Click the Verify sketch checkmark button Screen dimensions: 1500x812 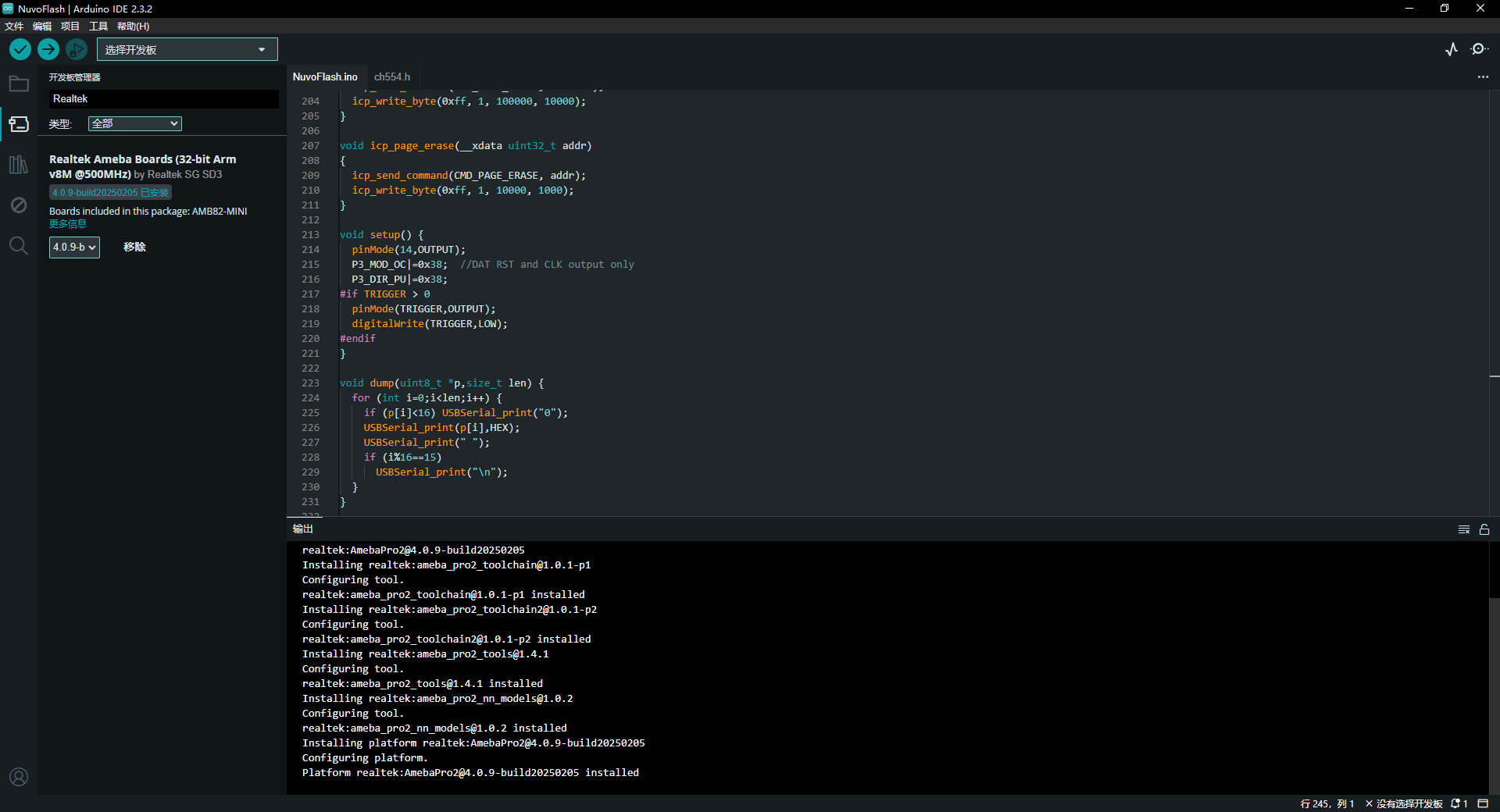click(20, 49)
